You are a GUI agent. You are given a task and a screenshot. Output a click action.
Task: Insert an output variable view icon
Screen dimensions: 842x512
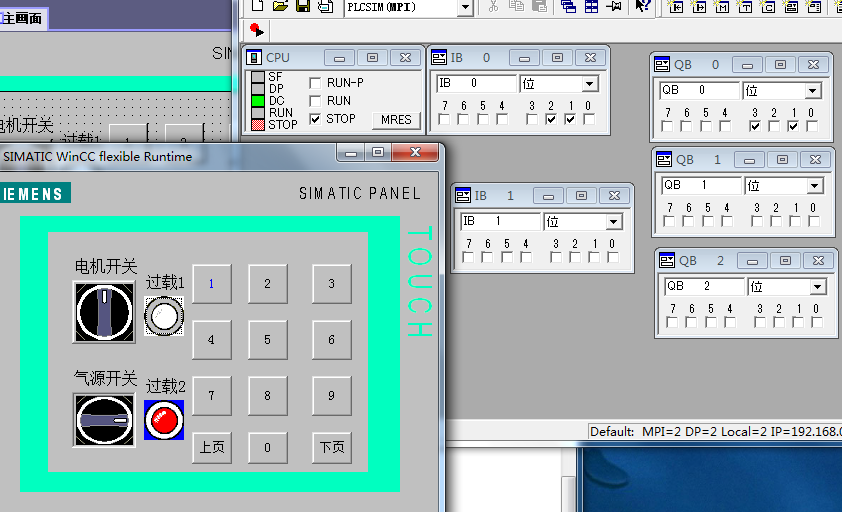(x=699, y=6)
